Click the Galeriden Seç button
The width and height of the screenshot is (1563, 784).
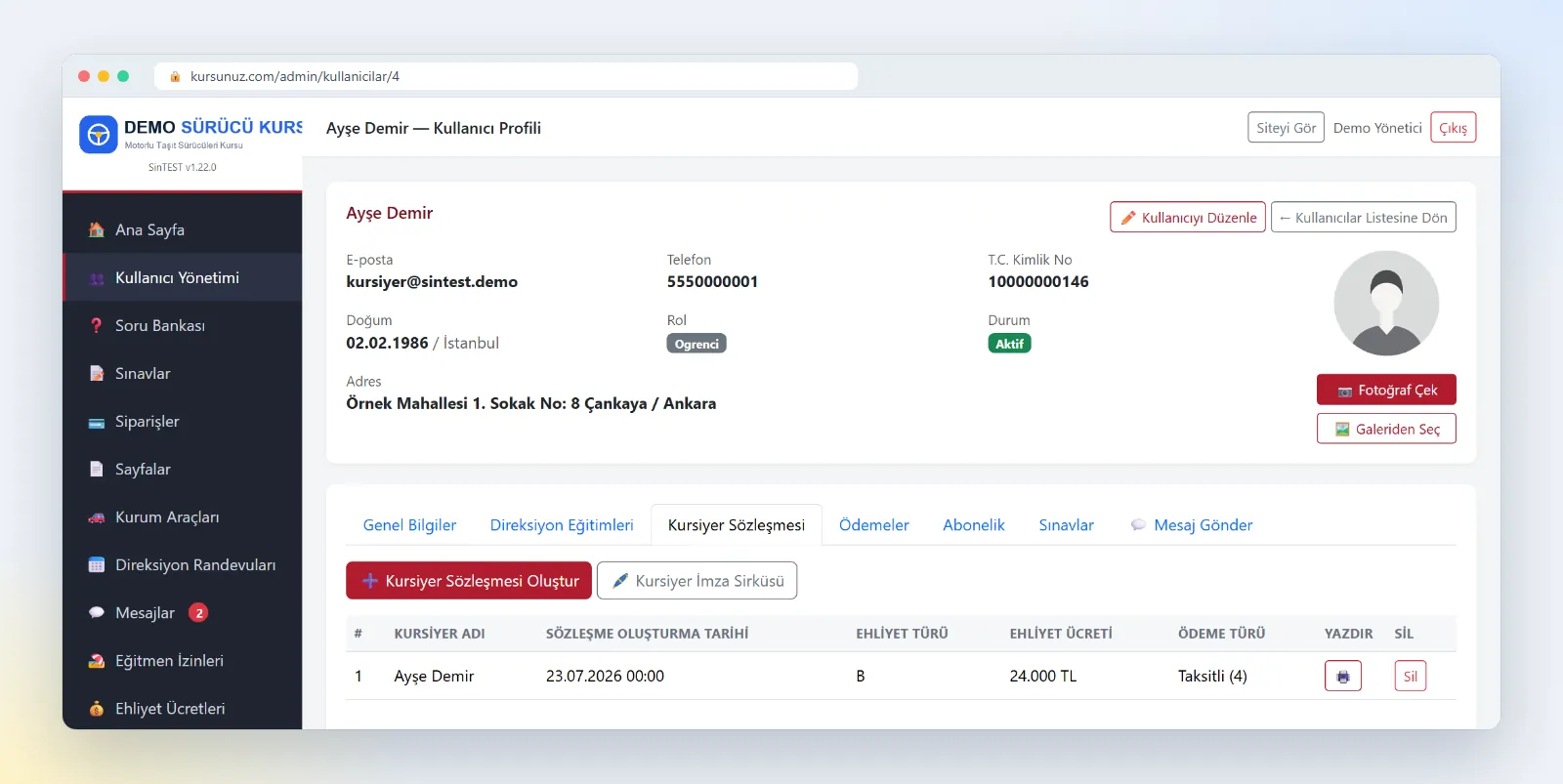1386,429
